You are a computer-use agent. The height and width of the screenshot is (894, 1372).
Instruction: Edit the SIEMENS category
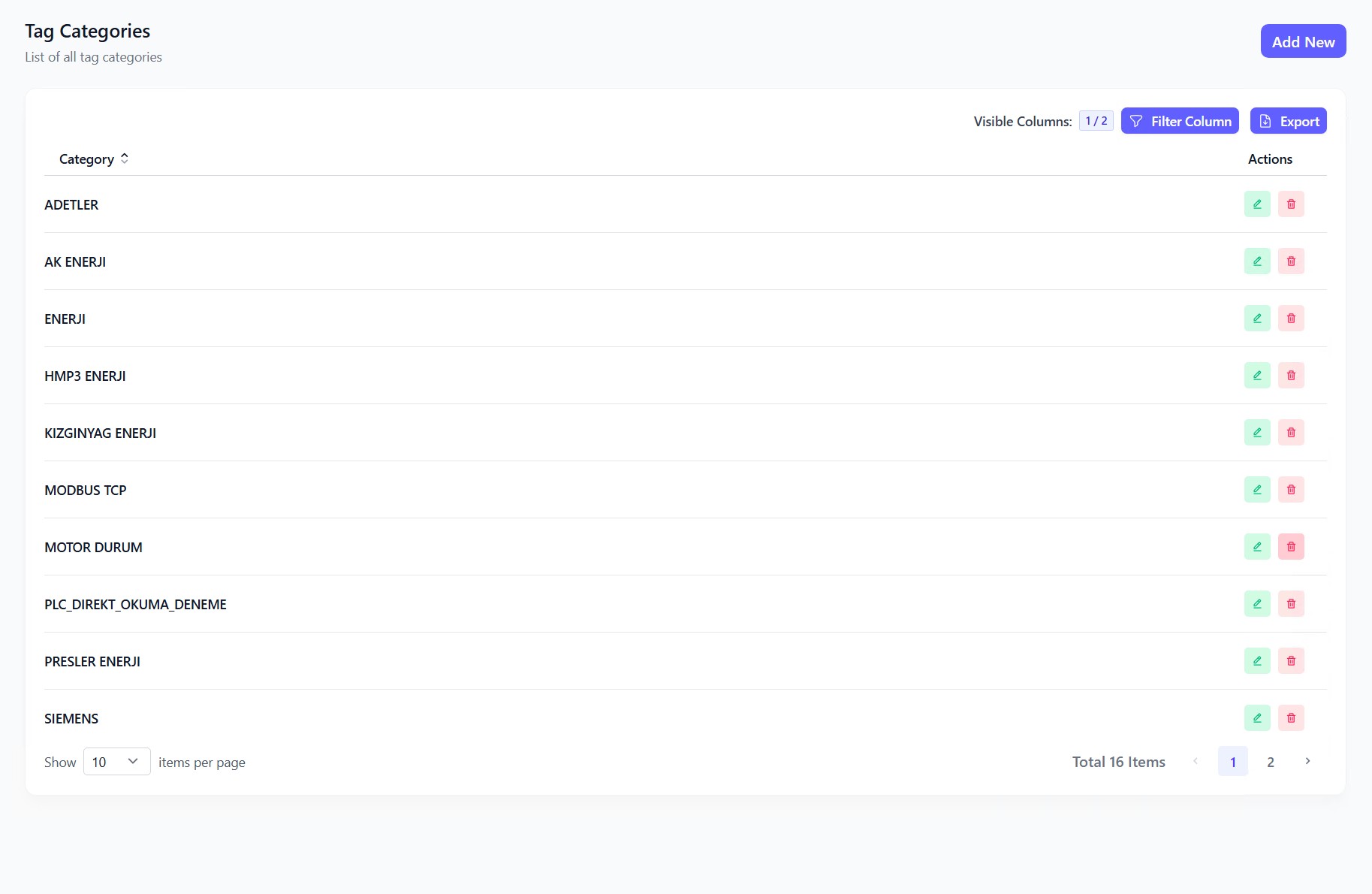coord(1256,718)
